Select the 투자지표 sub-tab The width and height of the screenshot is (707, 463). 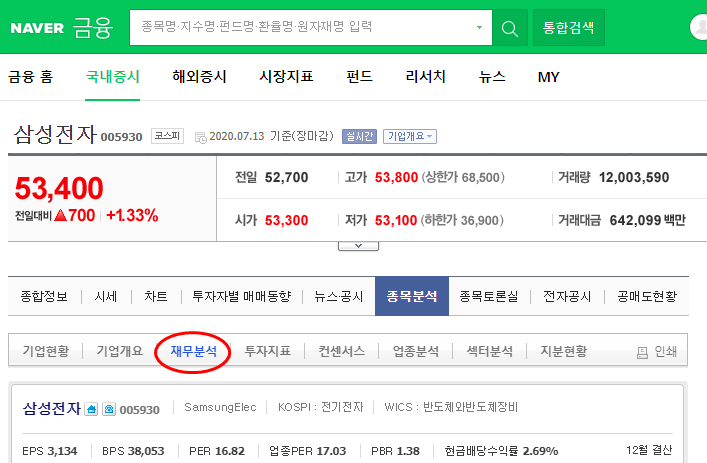[267, 351]
